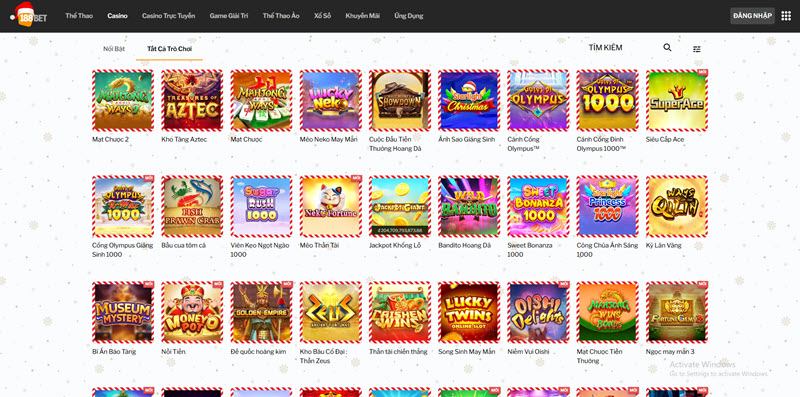Select Casino in the top navigation

pos(117,16)
